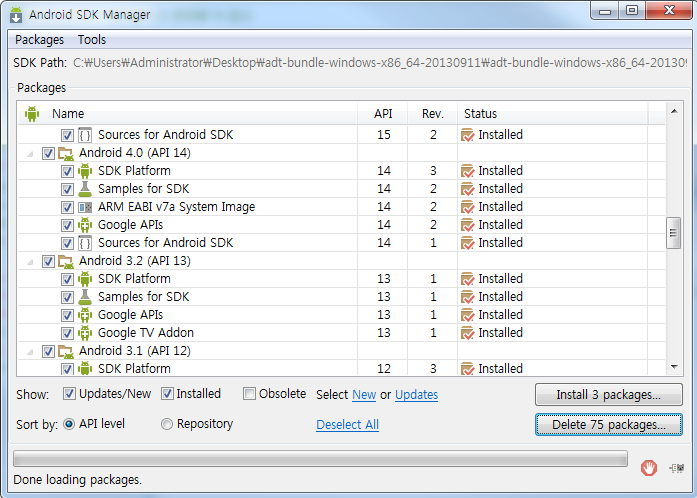The image size is (697, 498).
Task: Click the Android 3.2 (API 13) folder icon
Action: (66, 261)
